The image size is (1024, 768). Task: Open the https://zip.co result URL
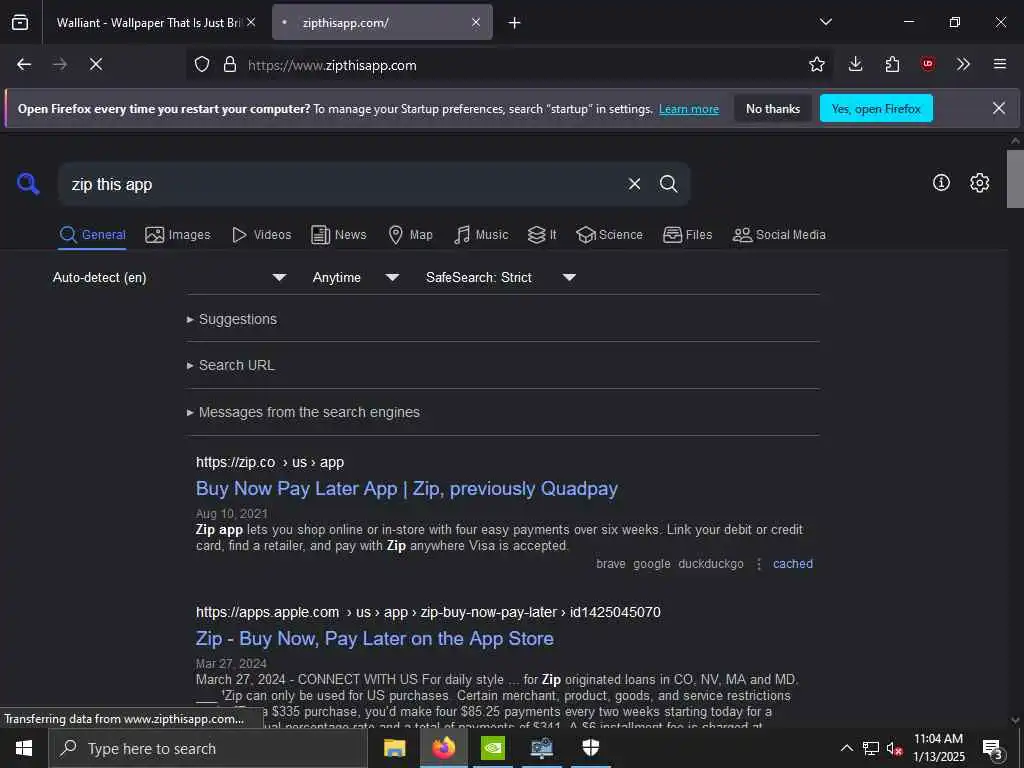pyautogui.click(x=270, y=462)
